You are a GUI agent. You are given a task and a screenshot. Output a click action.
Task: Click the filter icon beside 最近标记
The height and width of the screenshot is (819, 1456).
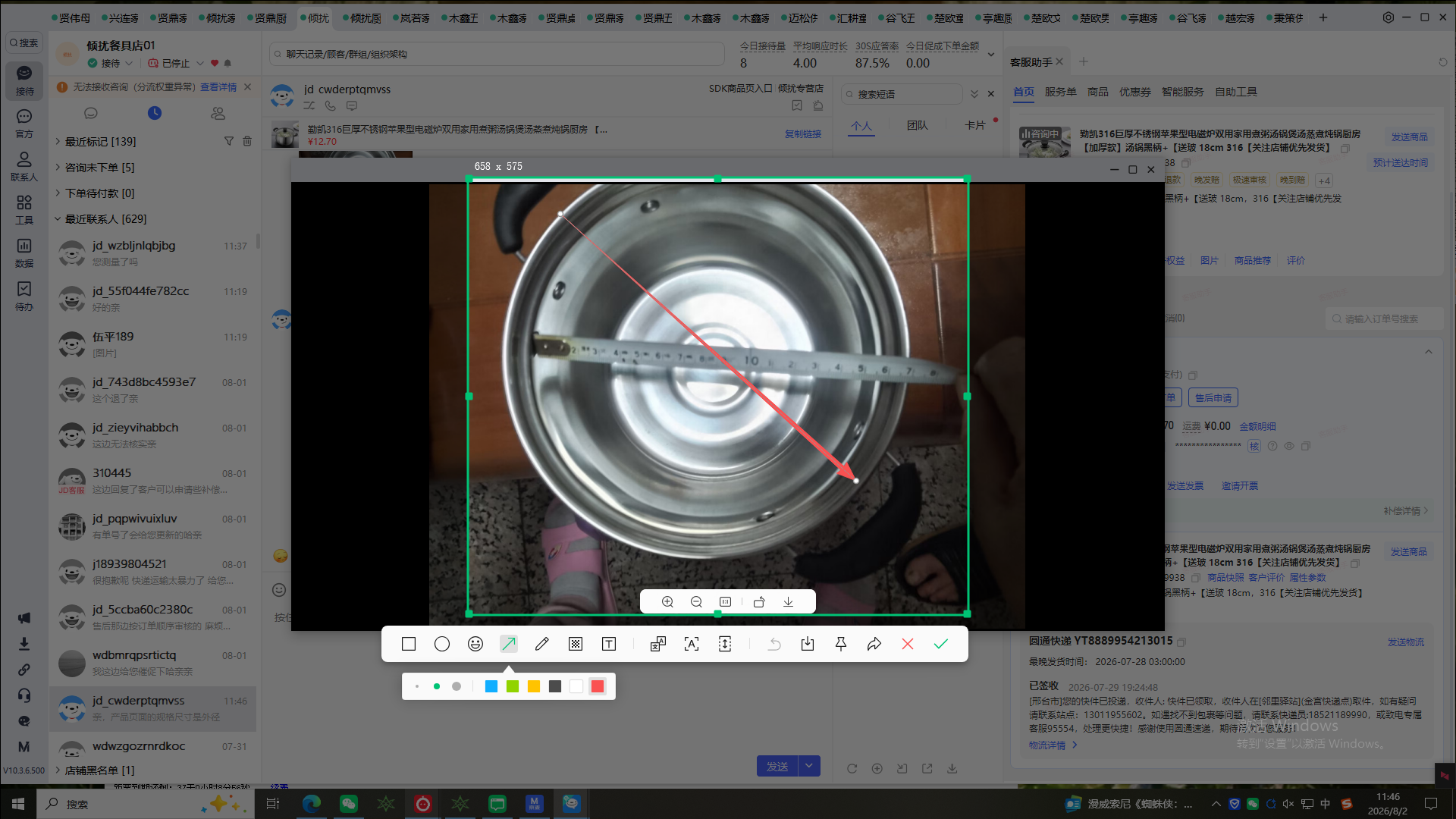coord(229,141)
